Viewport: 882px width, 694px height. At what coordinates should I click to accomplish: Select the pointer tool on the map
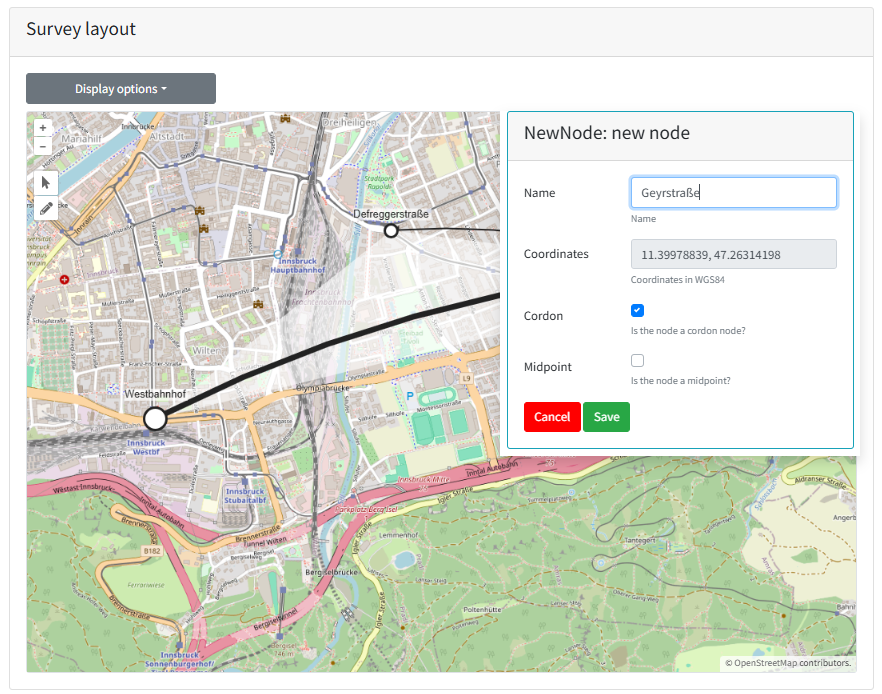(46, 183)
